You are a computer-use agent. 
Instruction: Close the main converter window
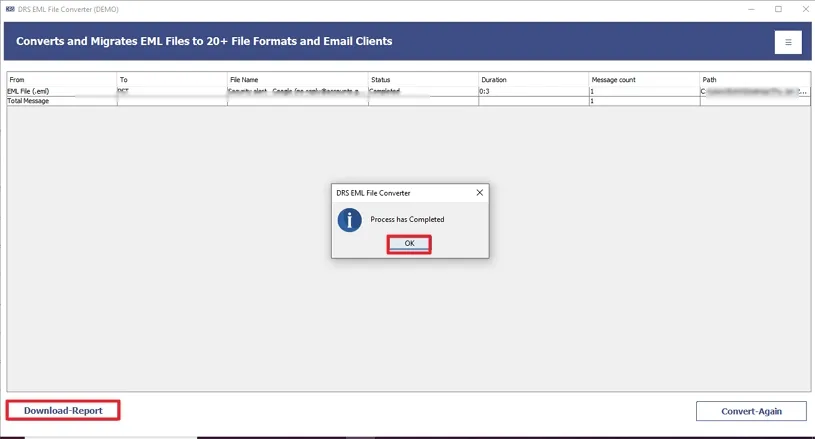tap(805, 9)
